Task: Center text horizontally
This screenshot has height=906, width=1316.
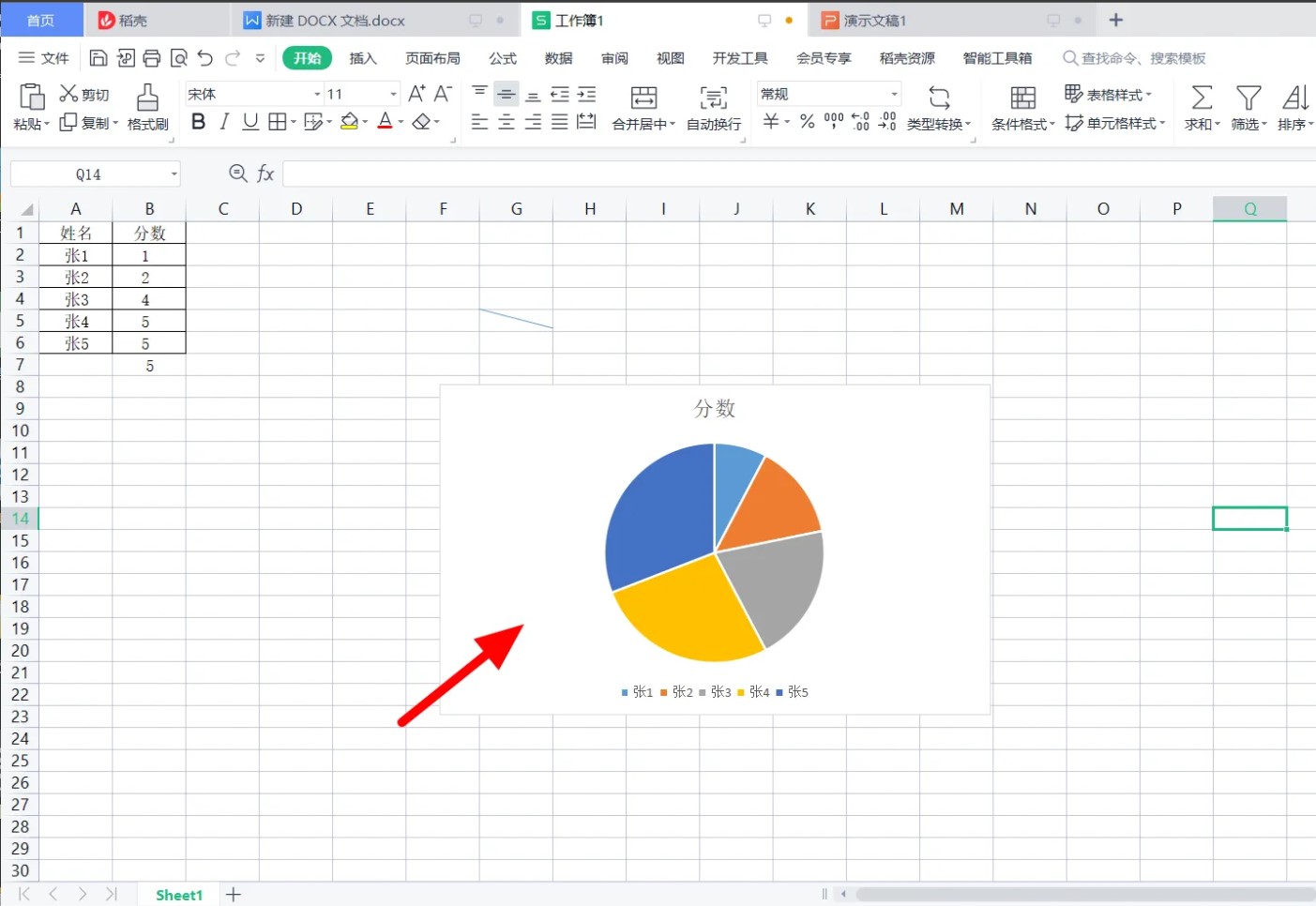Action: click(x=507, y=122)
